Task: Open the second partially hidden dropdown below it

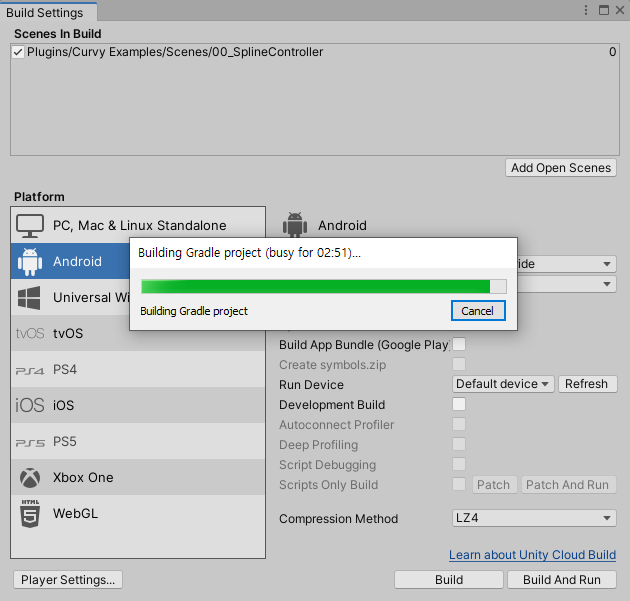Action: (x=567, y=284)
